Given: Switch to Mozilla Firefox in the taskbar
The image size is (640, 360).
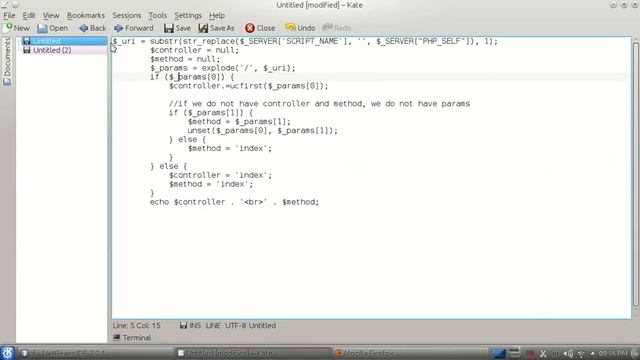Looking at the screenshot, I should [x=410, y=353].
